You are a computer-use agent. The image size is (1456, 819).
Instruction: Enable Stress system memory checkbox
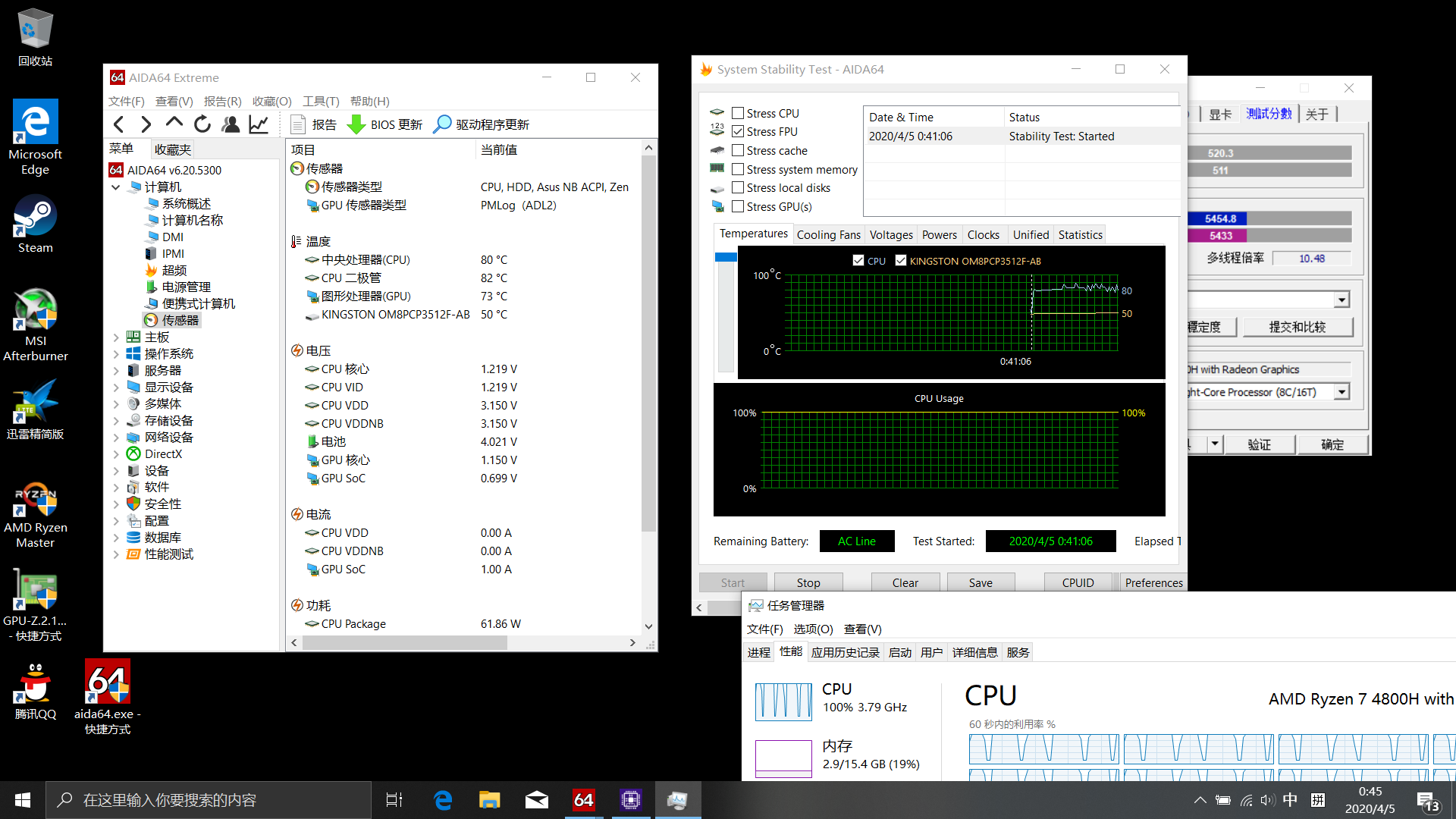pos(738,169)
